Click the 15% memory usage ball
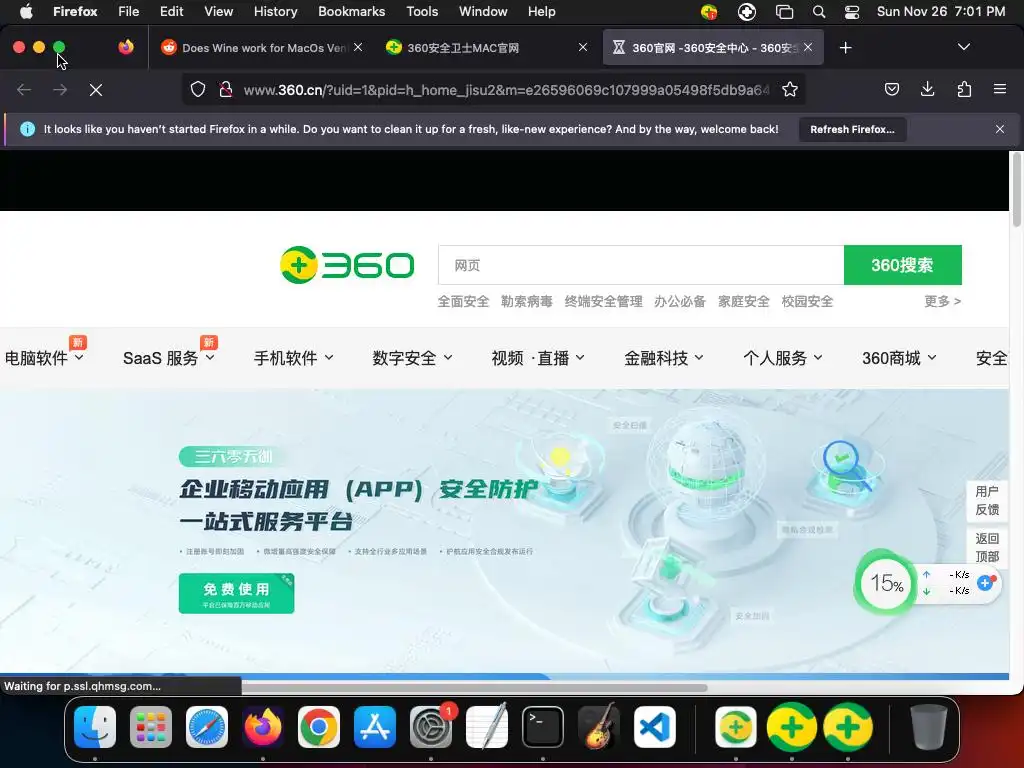The image size is (1024, 768). (886, 583)
